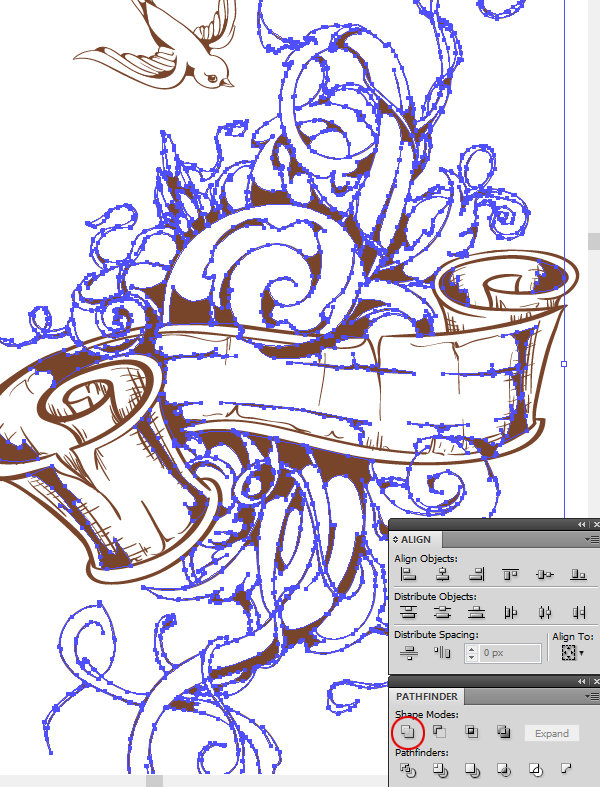Close the Pathfinder panel

coord(596,681)
